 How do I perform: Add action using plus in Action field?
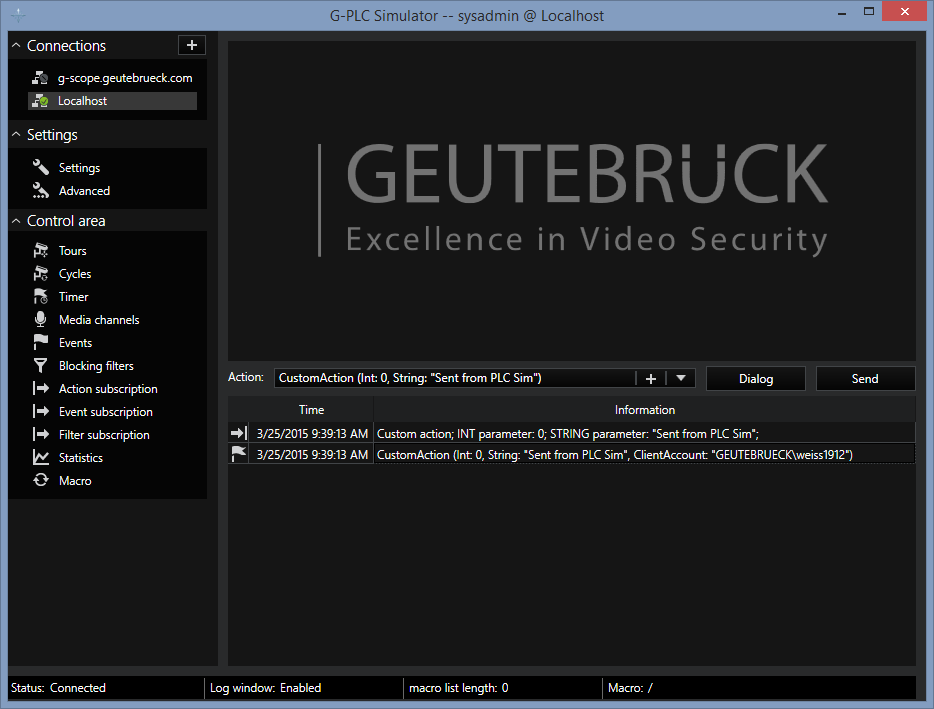tap(650, 378)
